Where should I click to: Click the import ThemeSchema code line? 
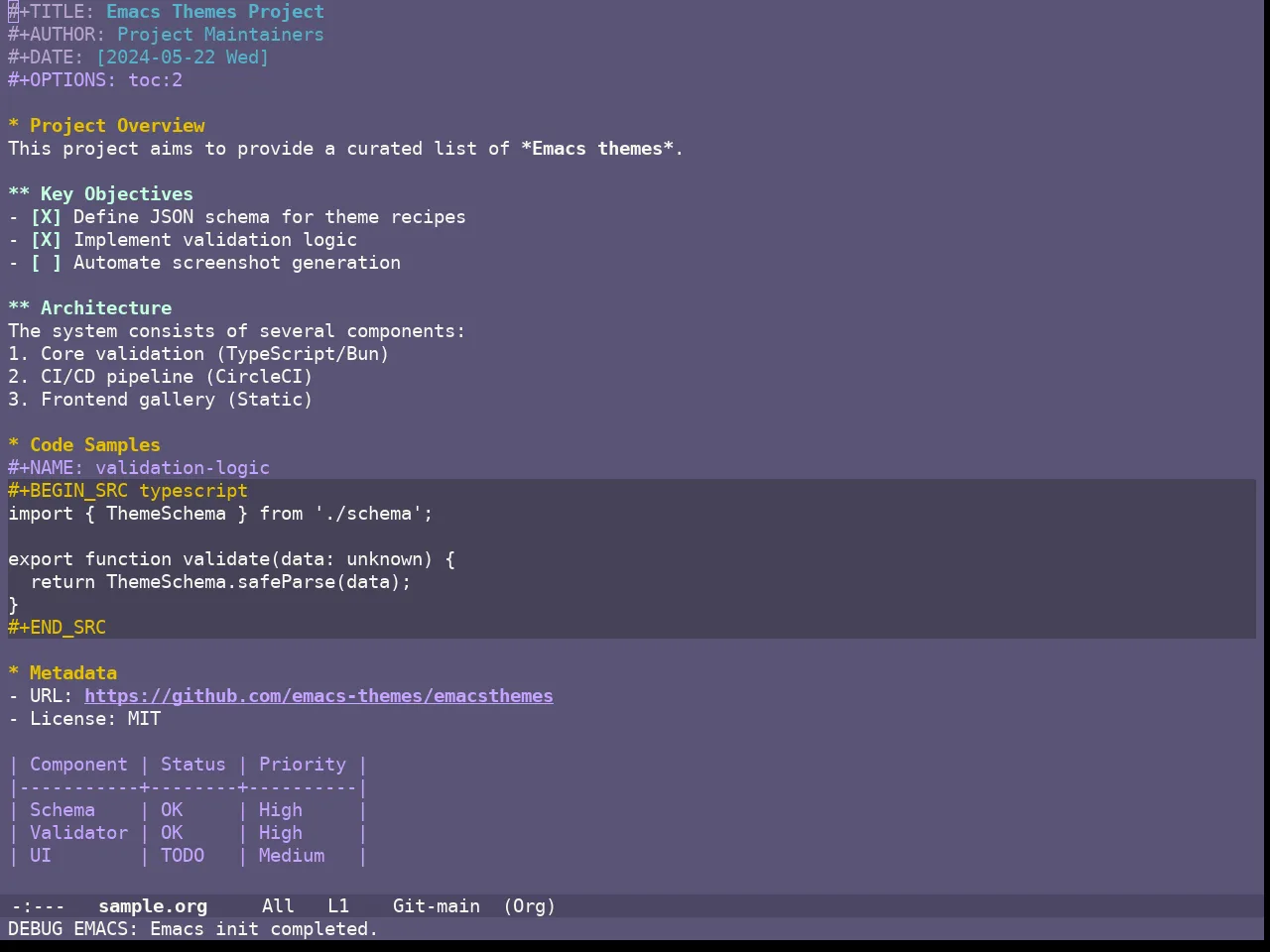220,514
